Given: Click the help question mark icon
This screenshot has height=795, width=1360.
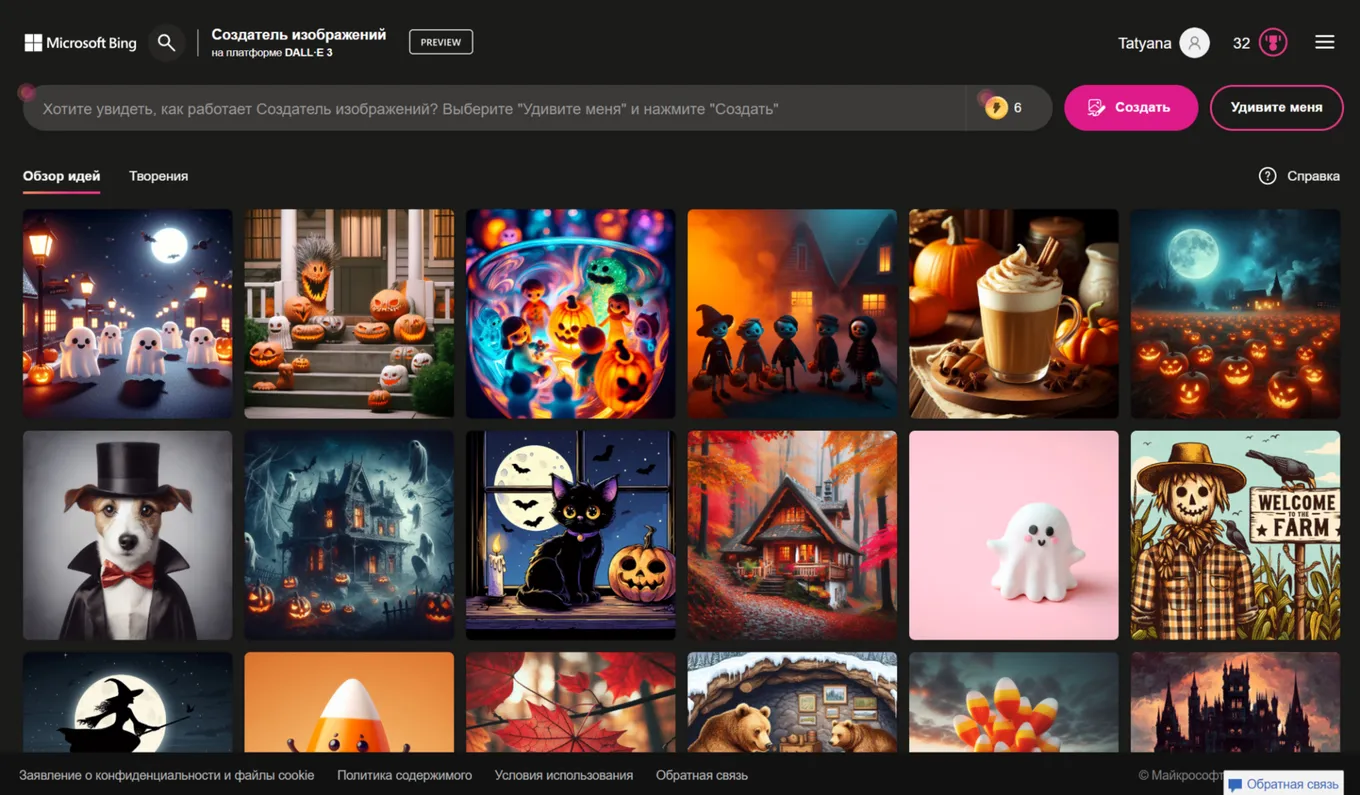Looking at the screenshot, I should tap(1267, 176).
